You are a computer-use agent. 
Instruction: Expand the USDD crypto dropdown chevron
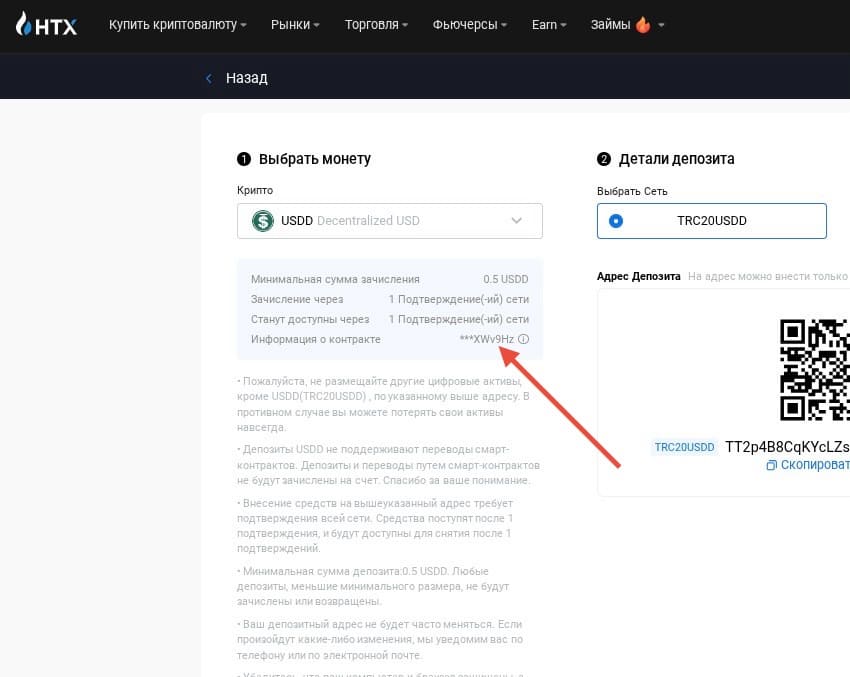click(x=517, y=221)
